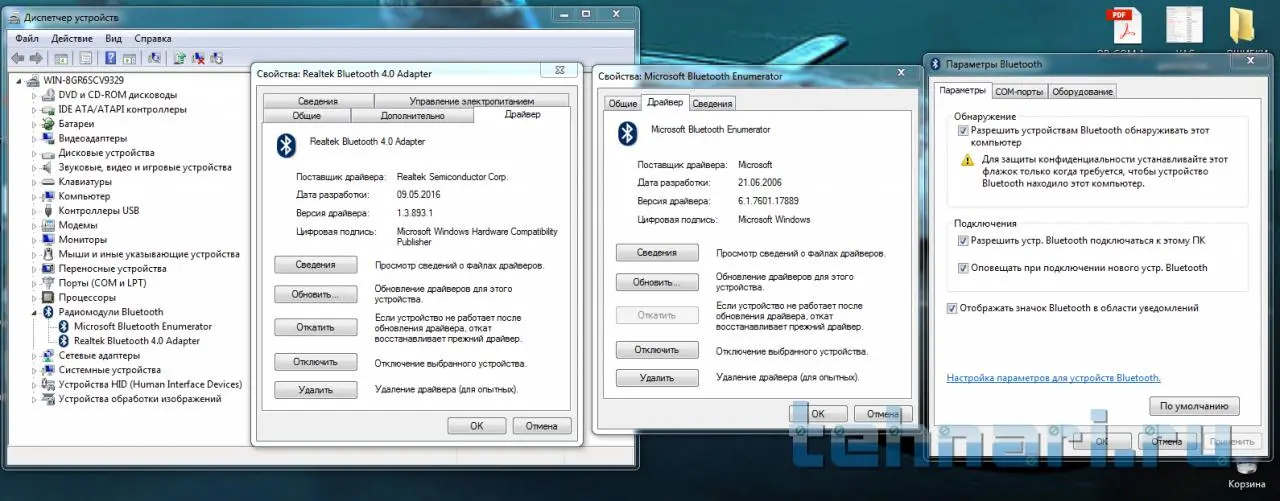Expand the Системные устройства node arrow
The width and height of the screenshot is (1280, 501).
pos(35,370)
